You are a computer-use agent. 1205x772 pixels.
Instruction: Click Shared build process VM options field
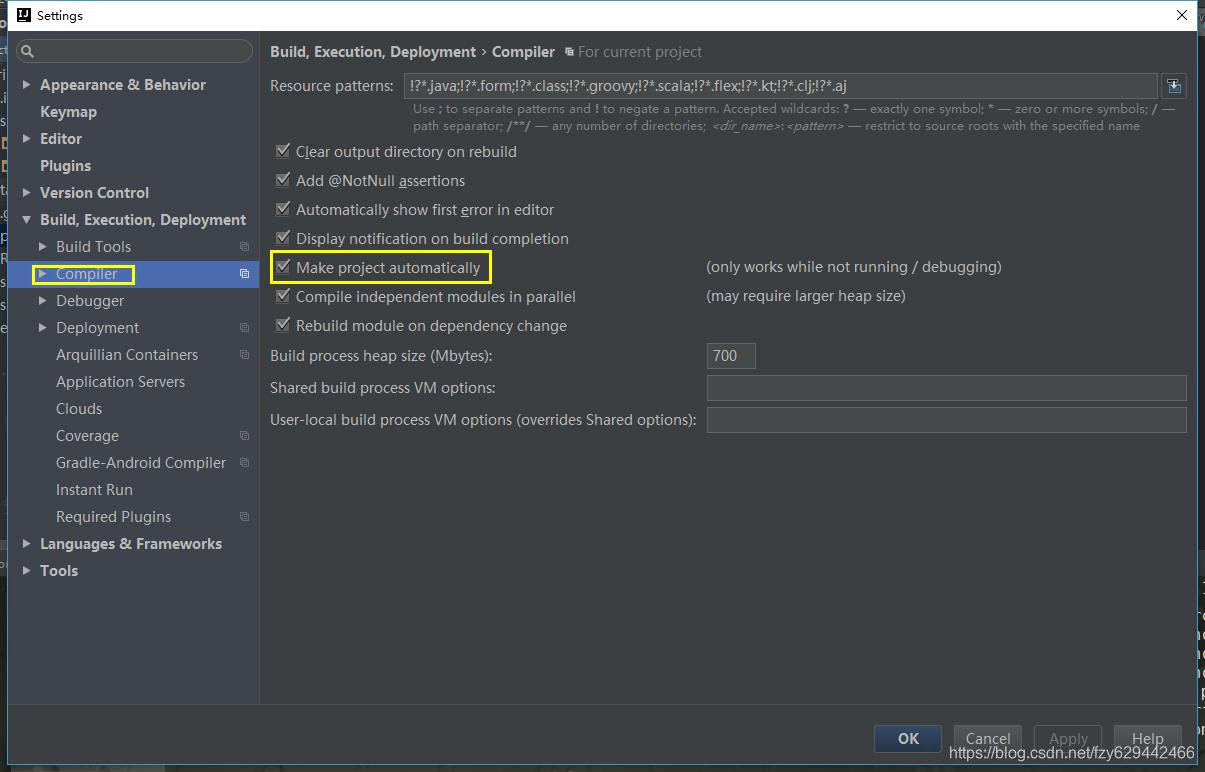946,388
